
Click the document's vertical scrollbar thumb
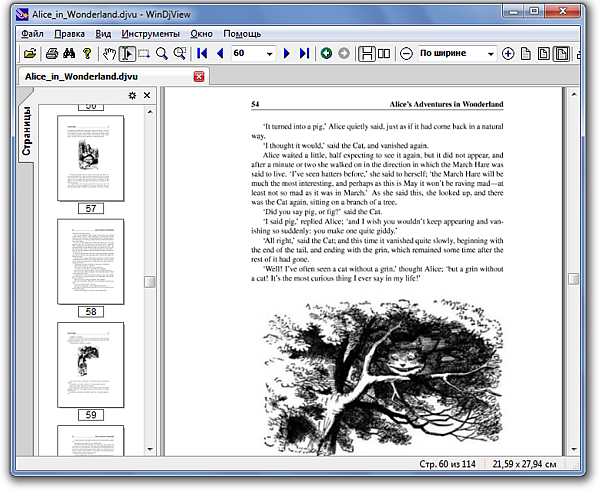[x=574, y=281]
